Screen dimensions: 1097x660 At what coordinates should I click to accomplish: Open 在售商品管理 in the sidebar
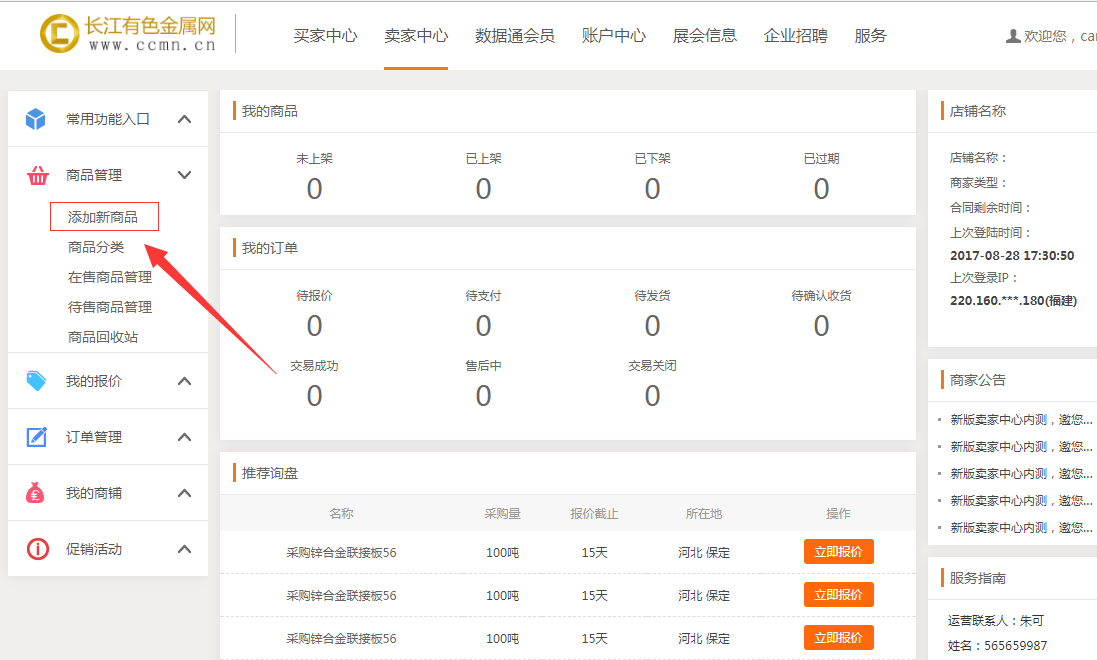(110, 277)
